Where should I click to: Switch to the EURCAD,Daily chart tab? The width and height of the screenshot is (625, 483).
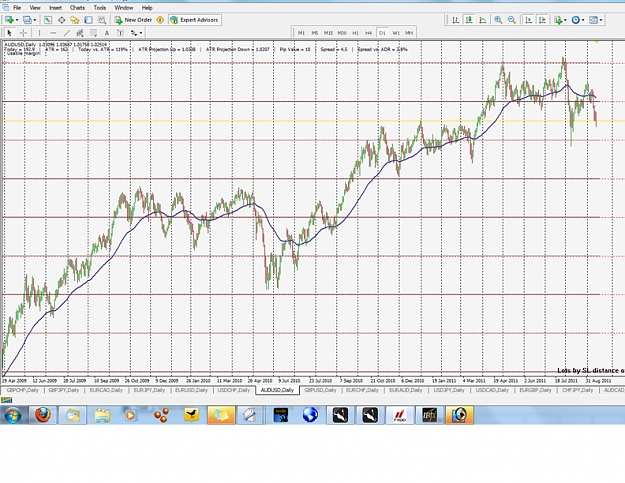pos(106,390)
